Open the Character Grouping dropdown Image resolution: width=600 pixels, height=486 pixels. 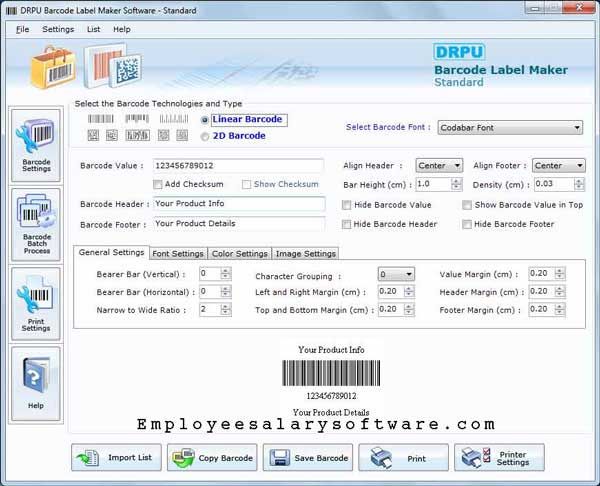(x=396, y=274)
